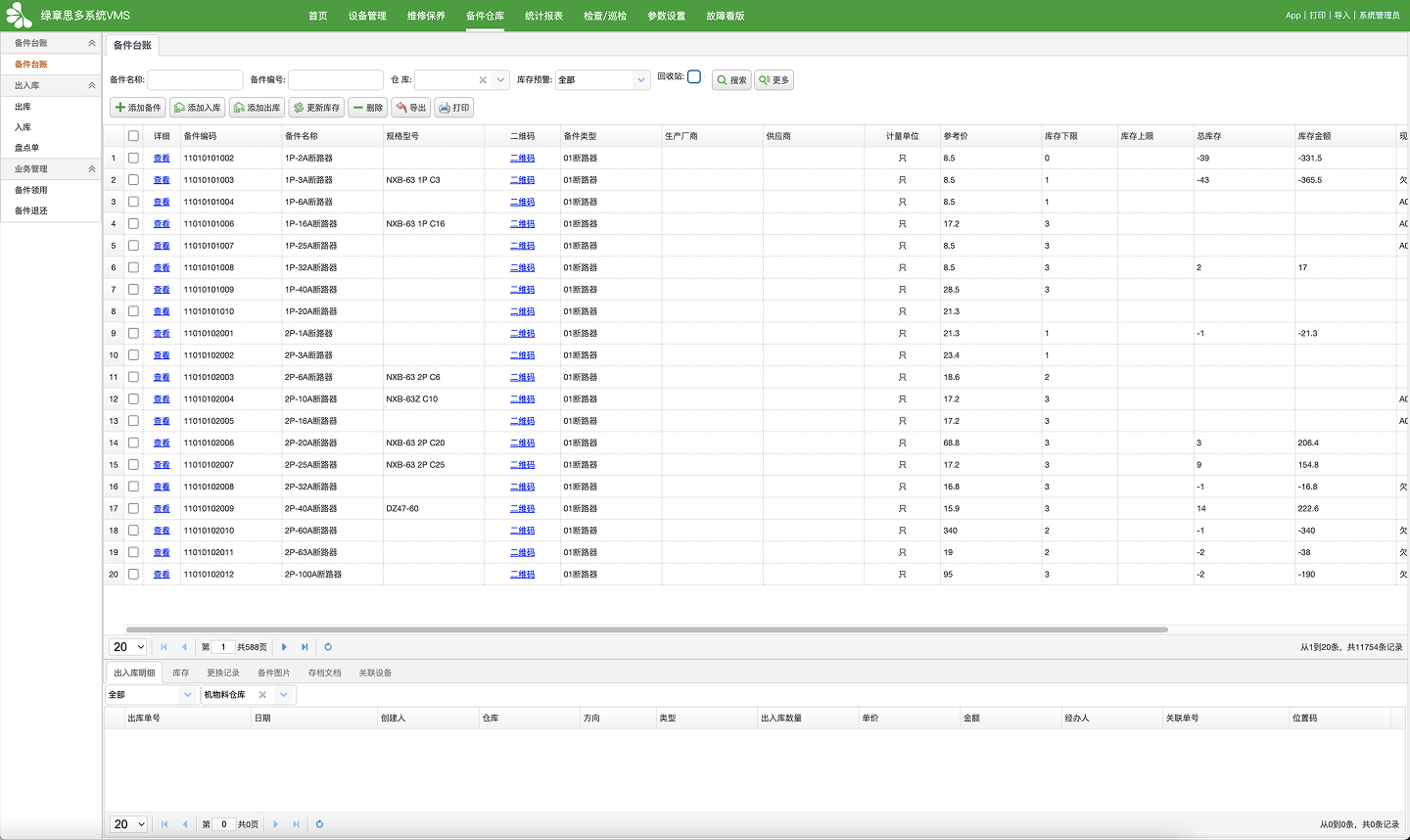Click 二维码 link for 1P-32A断路器 row

click(523, 268)
